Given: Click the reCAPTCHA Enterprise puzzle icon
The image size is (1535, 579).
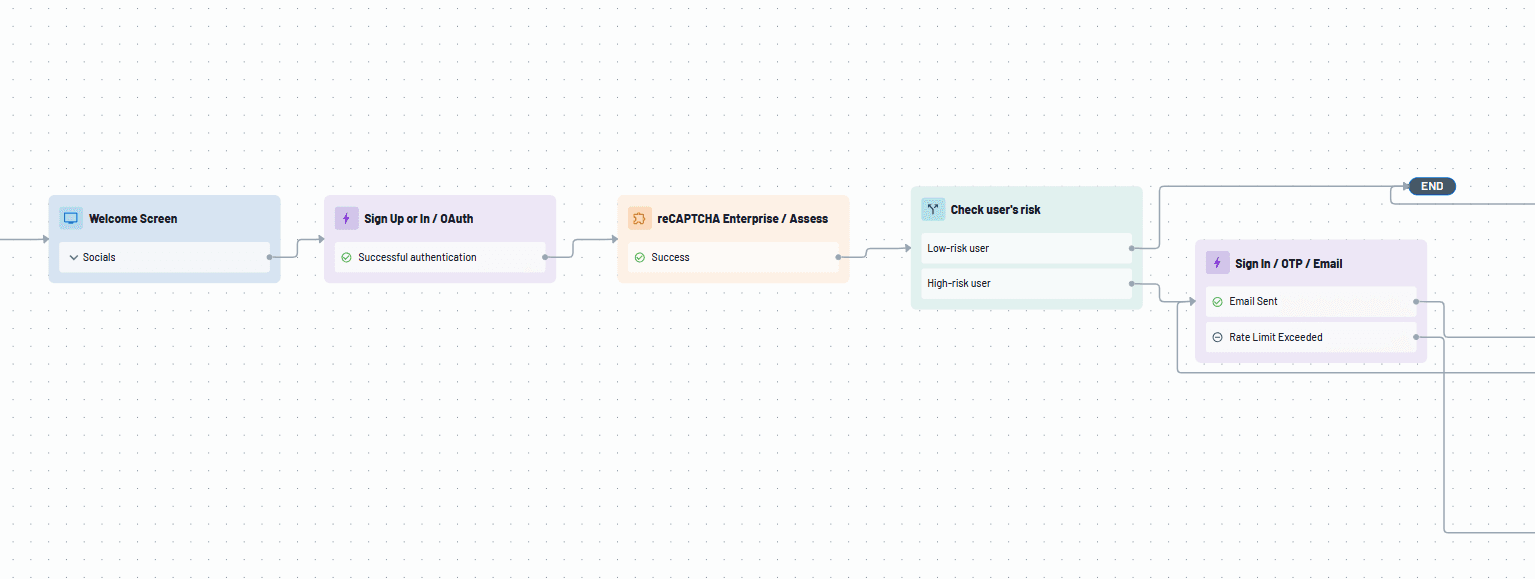Looking at the screenshot, I should coord(639,218).
